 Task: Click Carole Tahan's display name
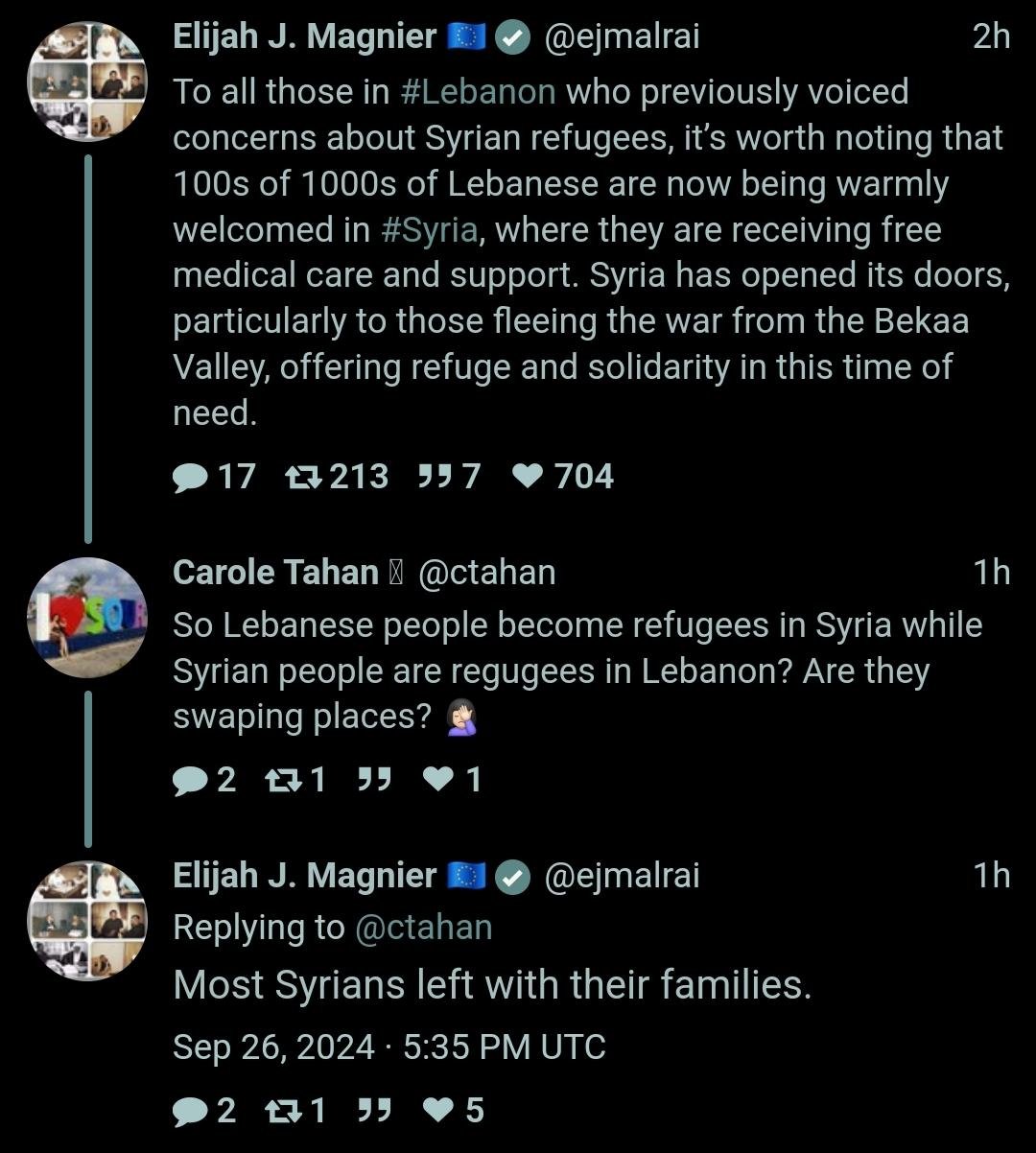[x=275, y=573]
